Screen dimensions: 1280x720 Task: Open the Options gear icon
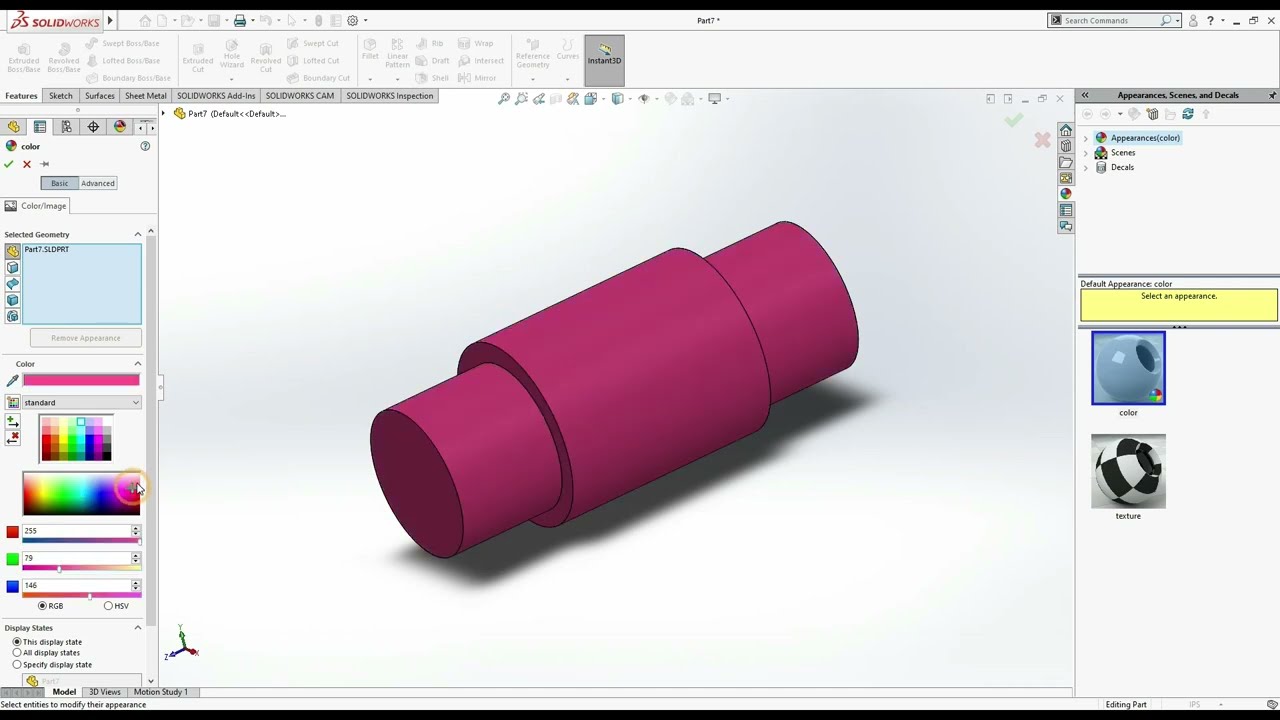click(x=352, y=20)
